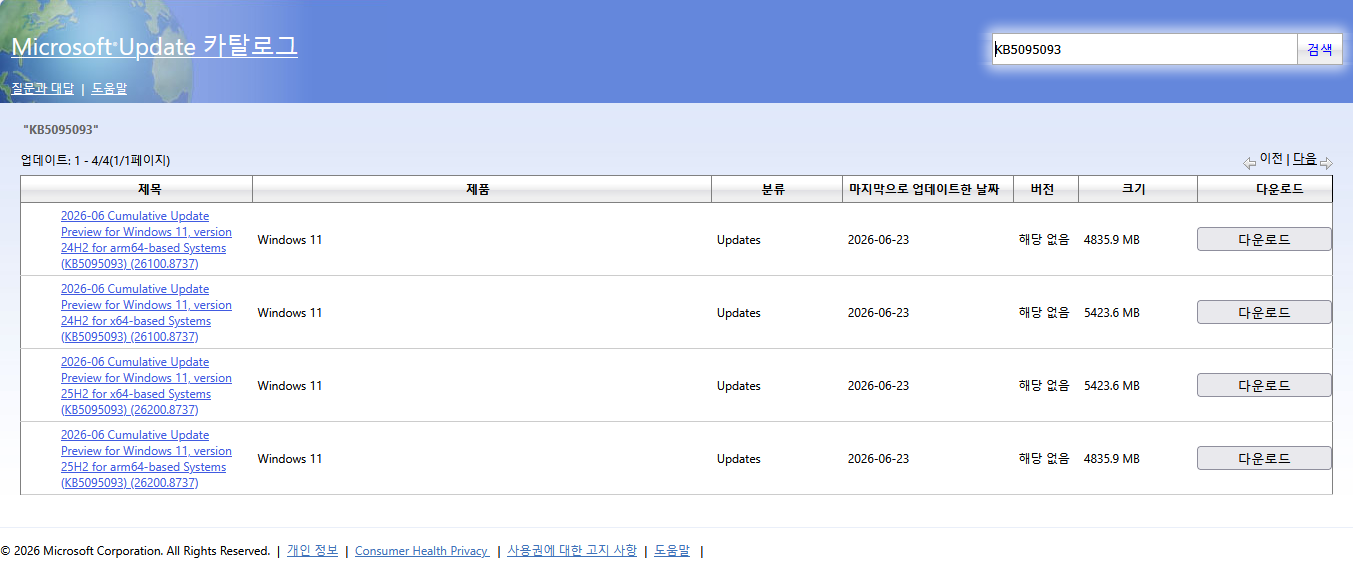Image resolution: width=1353 pixels, height=571 pixels.
Task: Click 해당 없음 version in 25H2 arm64 row
Action: (x=1044, y=459)
